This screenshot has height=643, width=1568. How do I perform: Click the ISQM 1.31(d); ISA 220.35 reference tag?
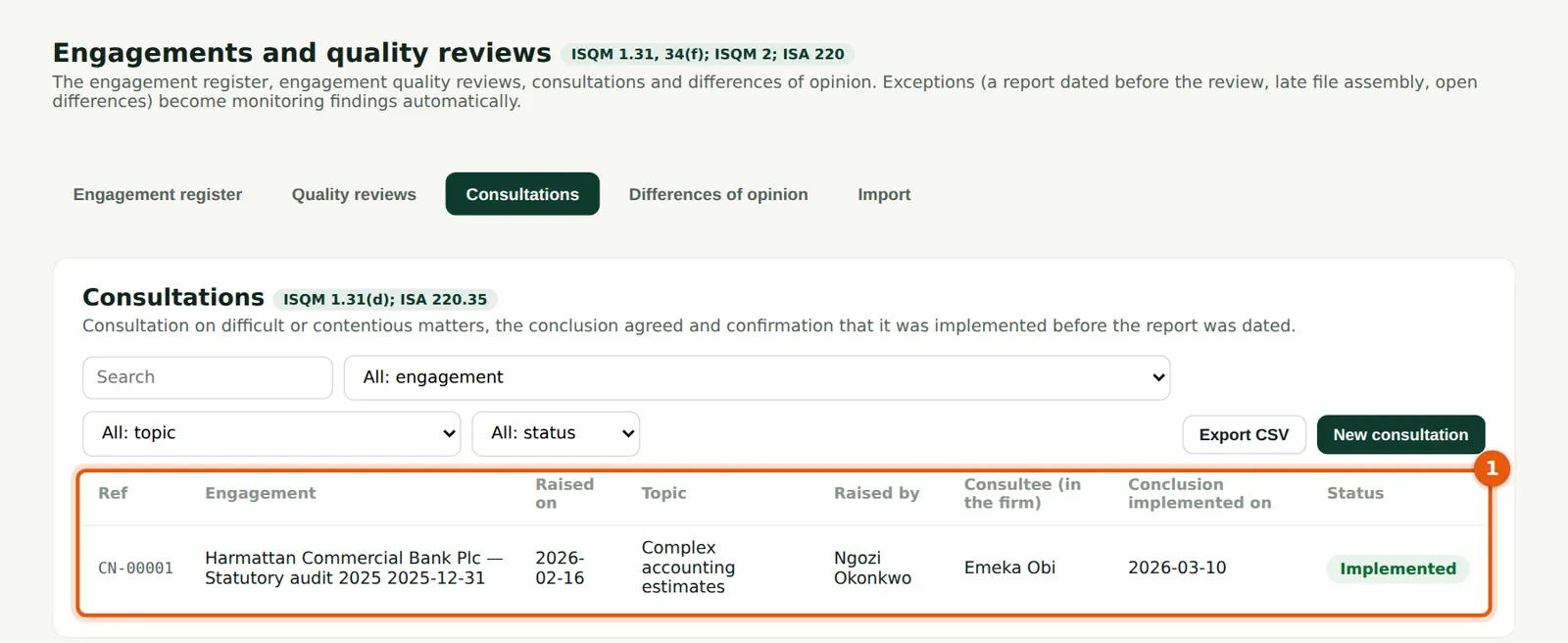click(x=385, y=299)
